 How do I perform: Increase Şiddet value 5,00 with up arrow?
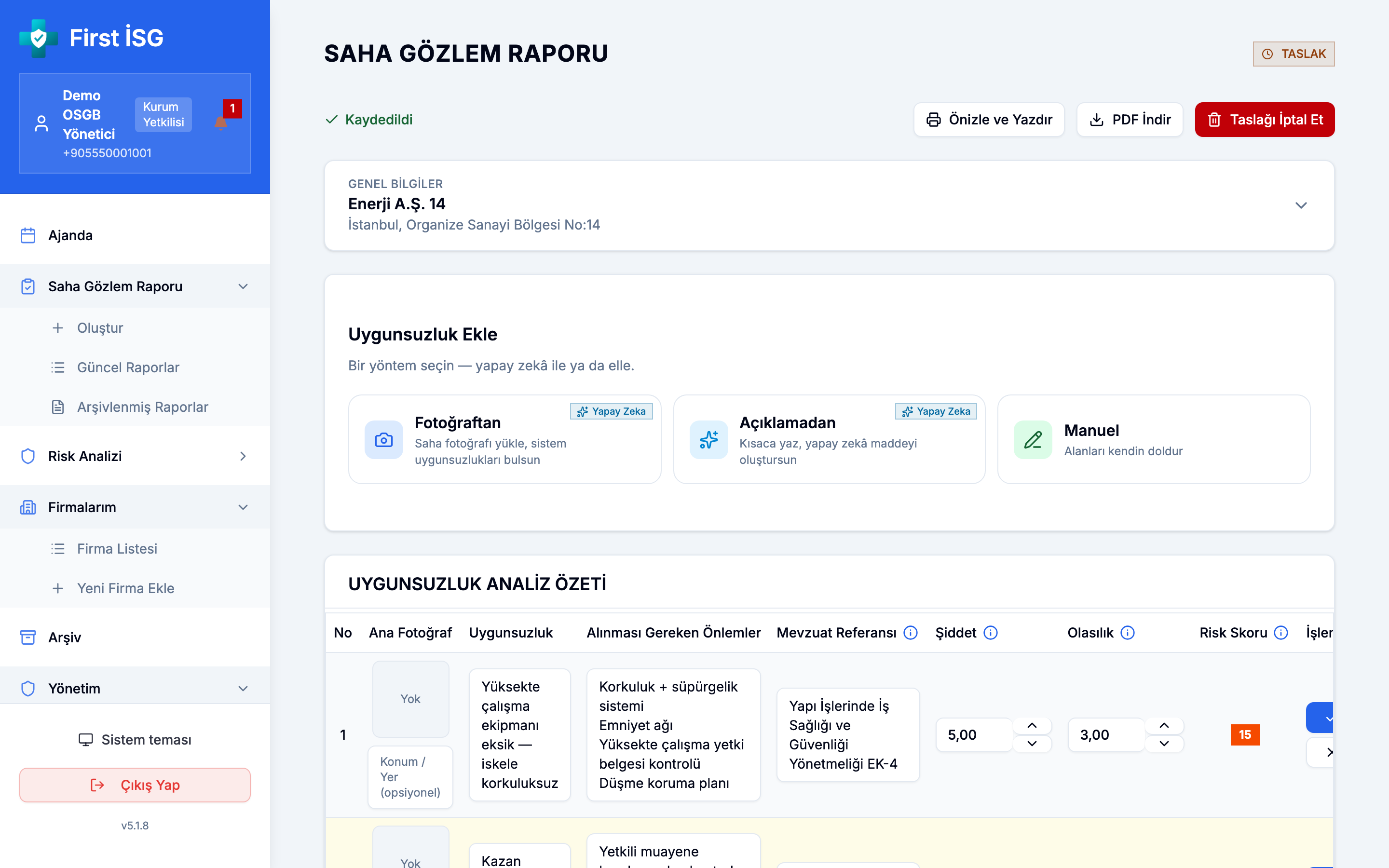pos(1032,726)
